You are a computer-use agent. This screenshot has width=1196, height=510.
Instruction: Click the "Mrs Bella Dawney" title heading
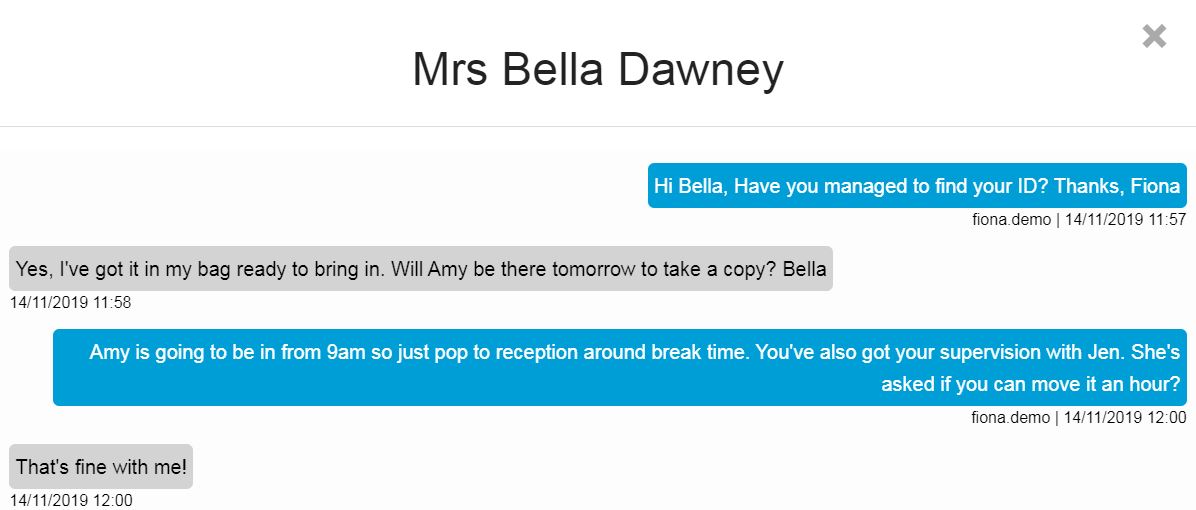(597, 70)
